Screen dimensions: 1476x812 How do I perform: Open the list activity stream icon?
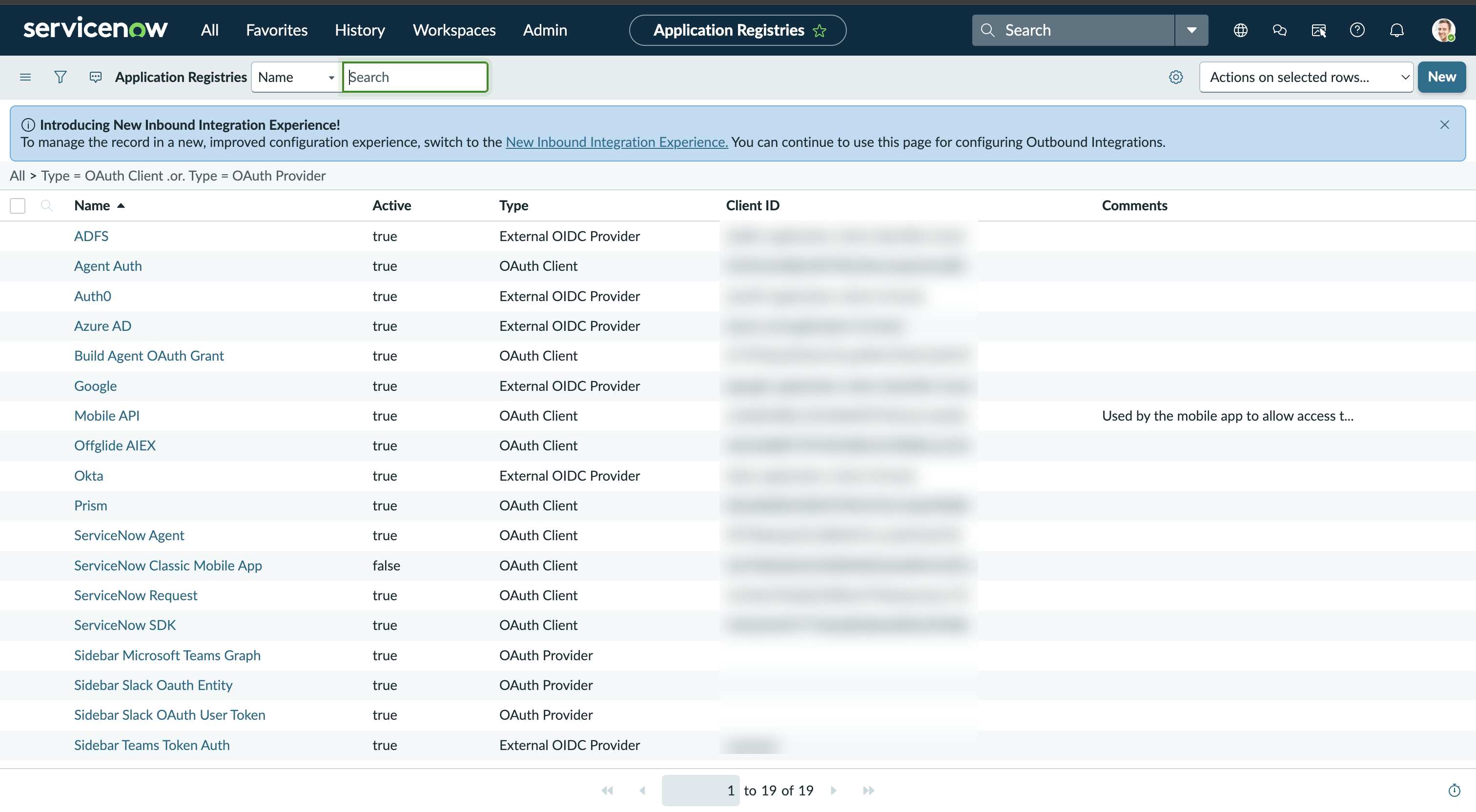(x=96, y=77)
